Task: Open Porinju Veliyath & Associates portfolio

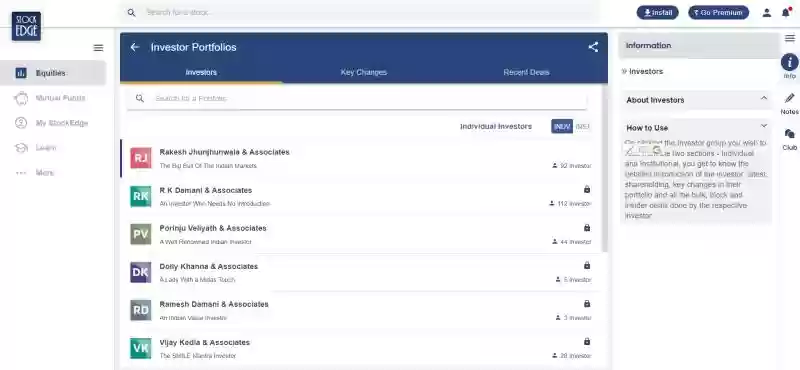Action: tap(360, 234)
